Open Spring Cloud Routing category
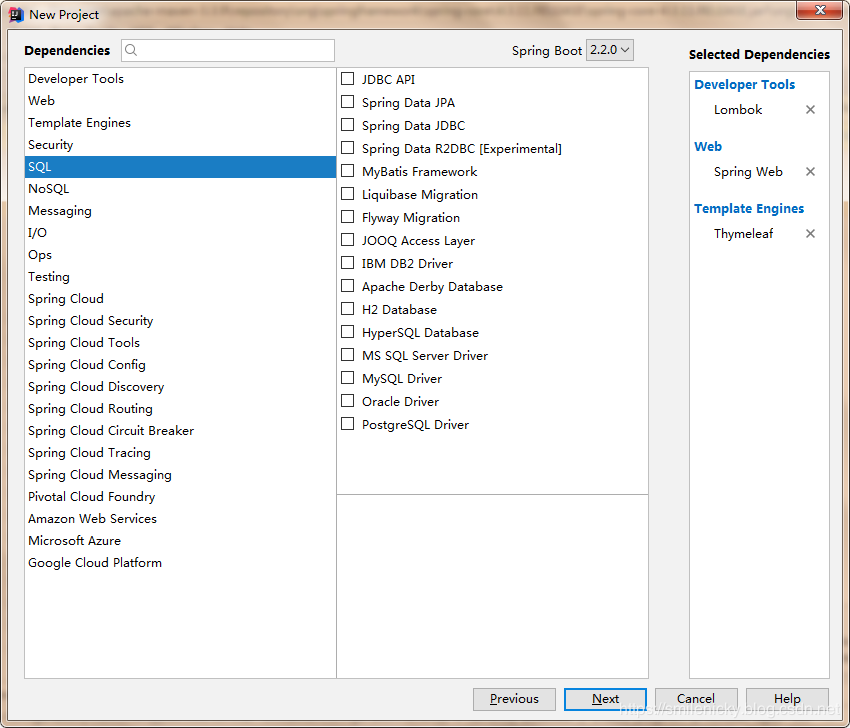The height and width of the screenshot is (728, 850). point(180,409)
